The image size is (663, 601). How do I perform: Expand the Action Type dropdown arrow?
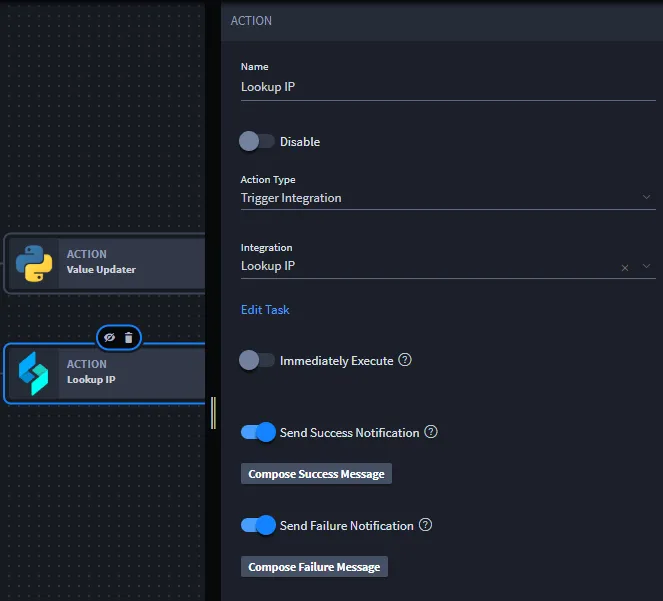point(646,197)
